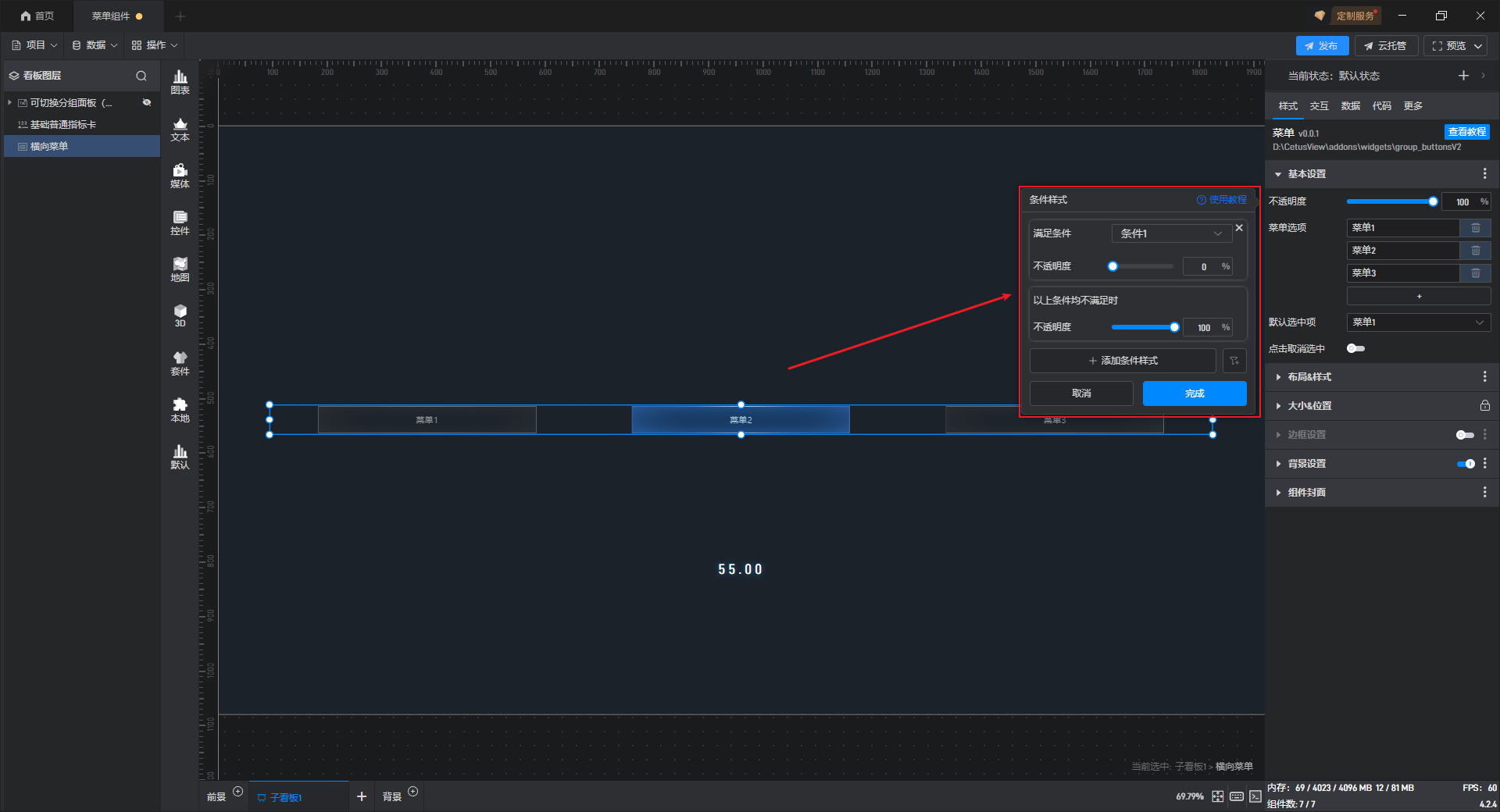Open the 默认选中项 dropdown
Viewport: 1500px width, 812px height.
point(1418,322)
